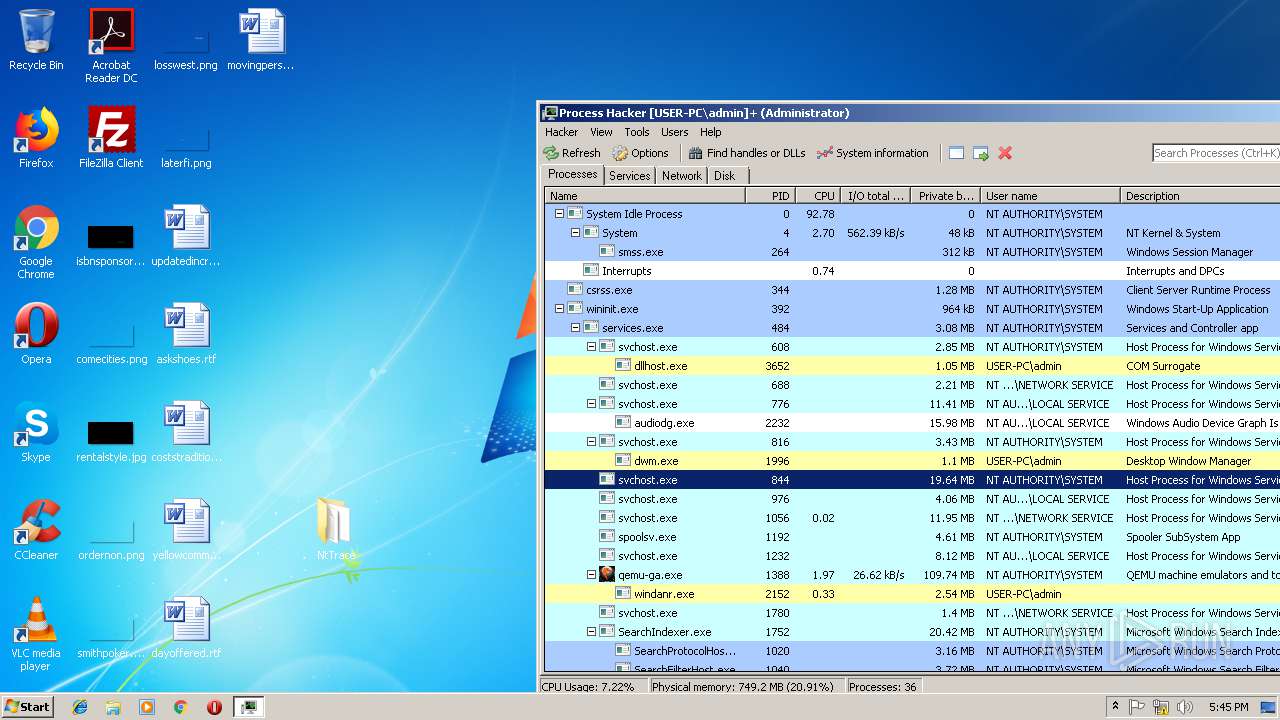Click the red X terminate toolbar icon
Image resolution: width=1280 pixels, height=720 pixels.
tap(1005, 153)
